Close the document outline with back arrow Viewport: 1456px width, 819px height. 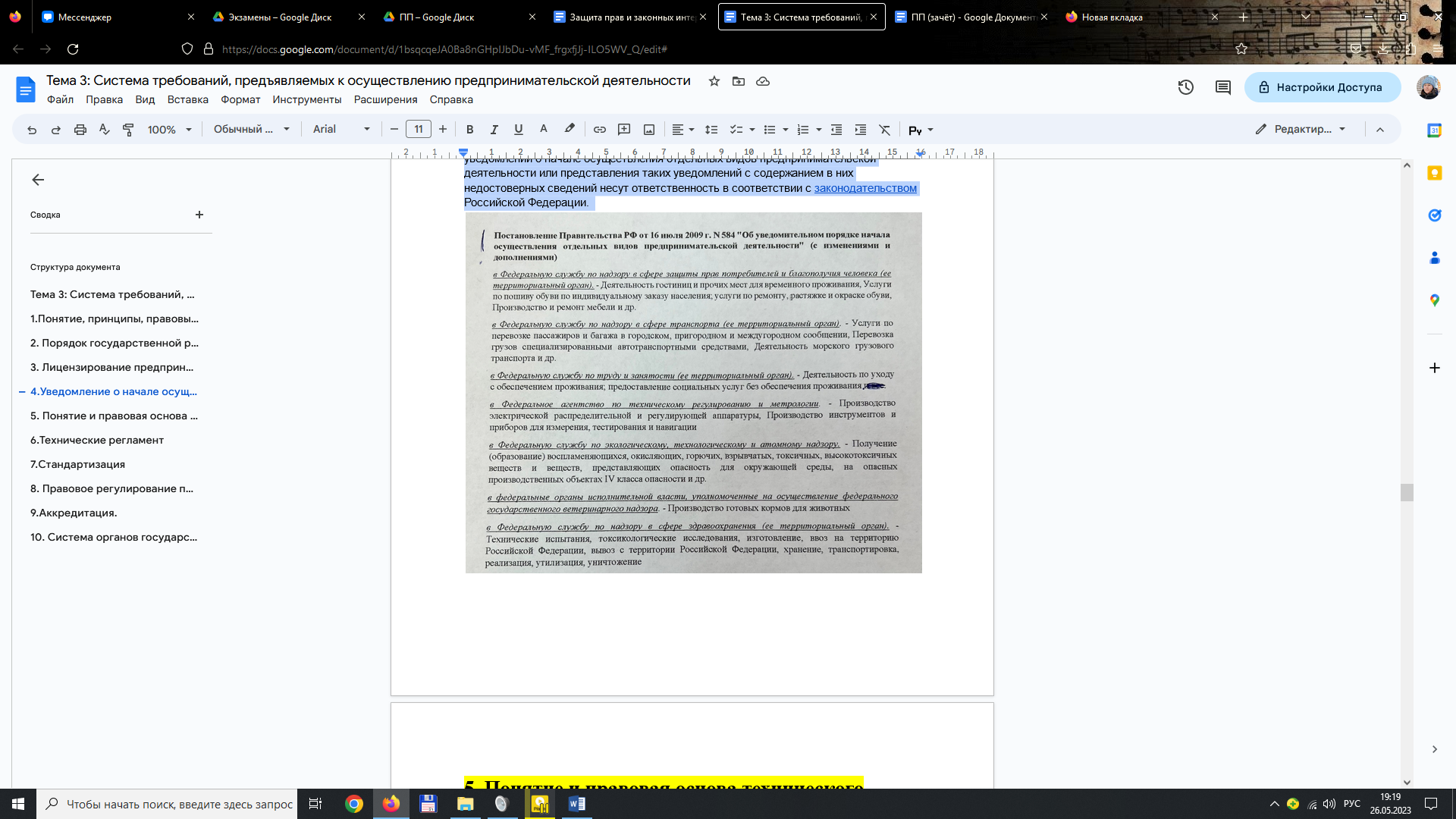coord(38,180)
